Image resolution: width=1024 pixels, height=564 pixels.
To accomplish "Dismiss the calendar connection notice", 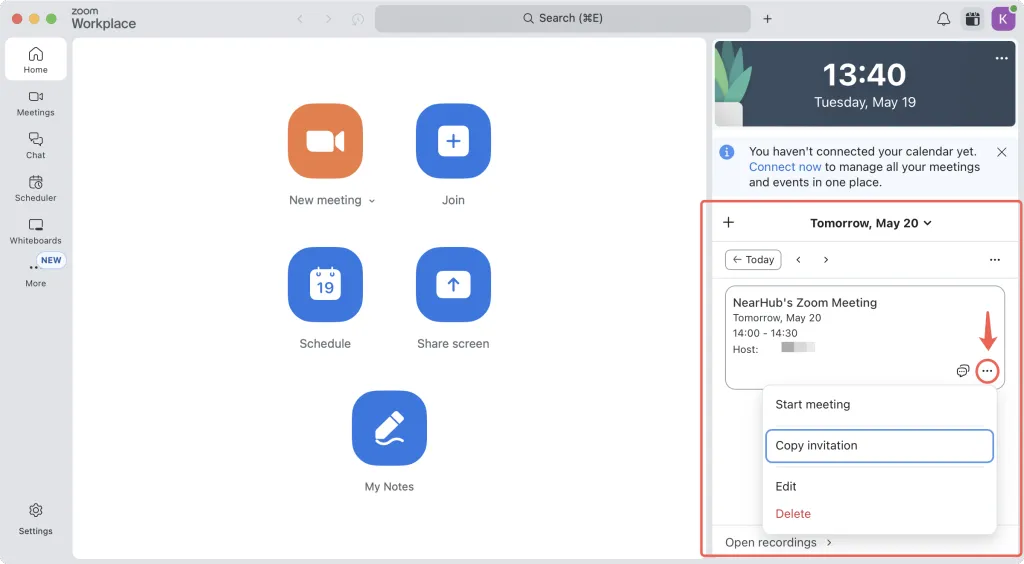I will click(1001, 152).
